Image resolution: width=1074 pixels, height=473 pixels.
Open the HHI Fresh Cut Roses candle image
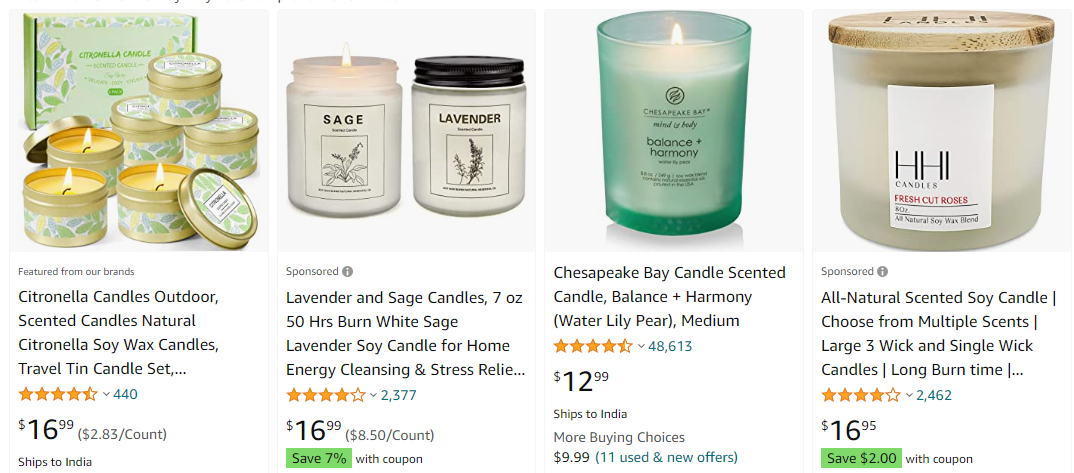tap(941, 131)
